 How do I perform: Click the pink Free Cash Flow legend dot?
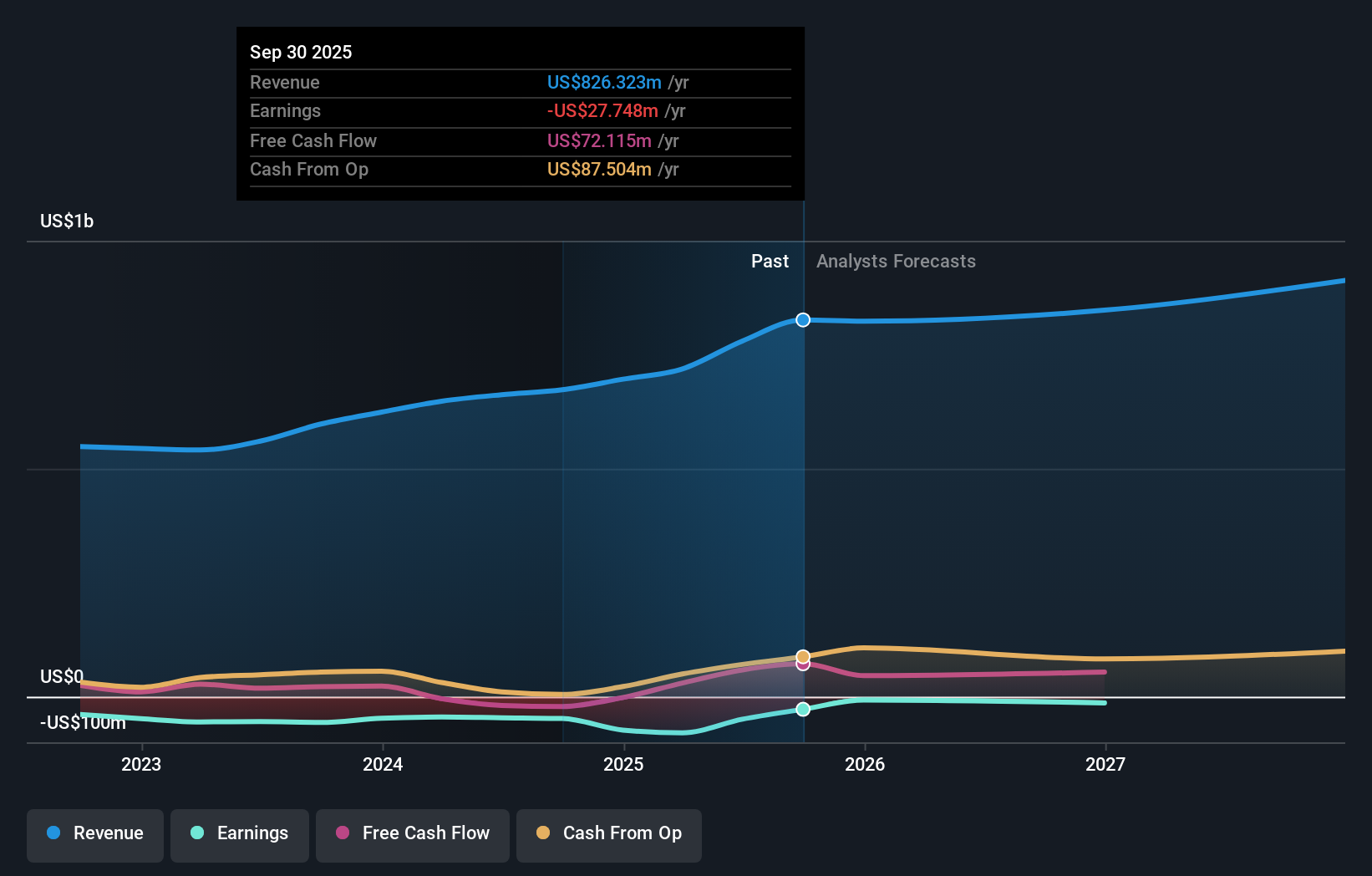(x=342, y=834)
